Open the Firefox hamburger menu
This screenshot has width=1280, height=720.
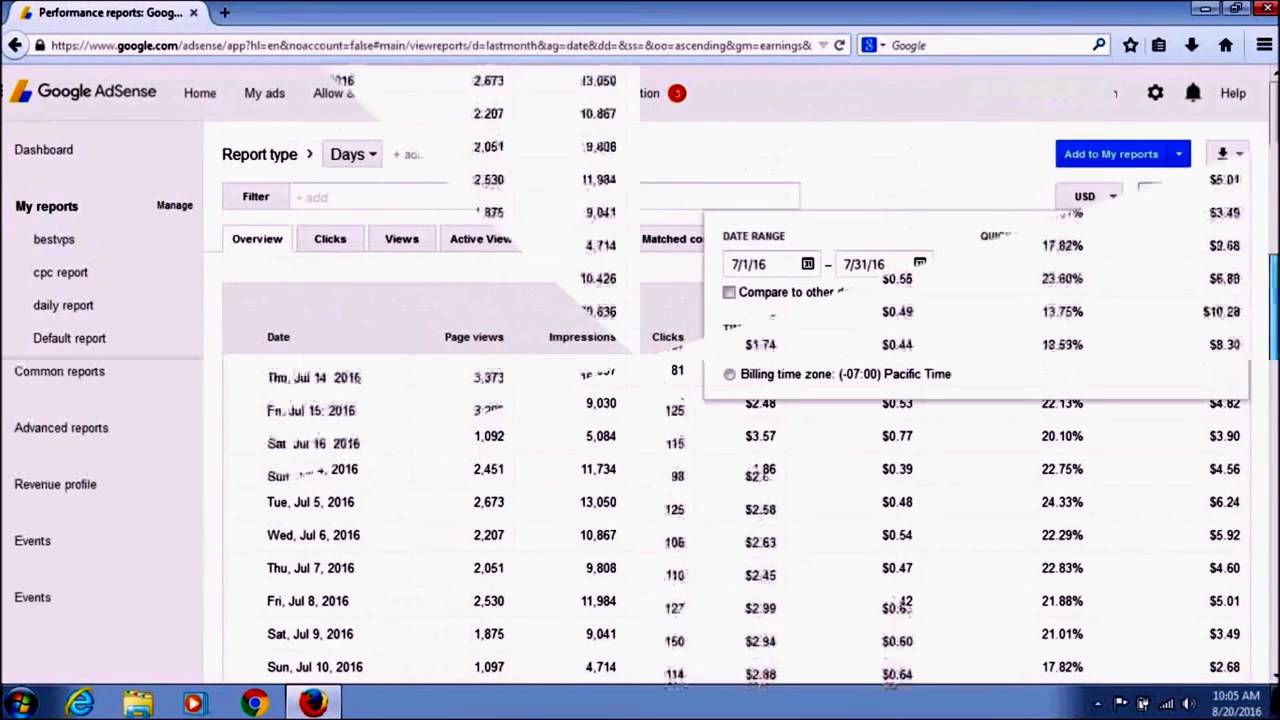(x=1264, y=45)
